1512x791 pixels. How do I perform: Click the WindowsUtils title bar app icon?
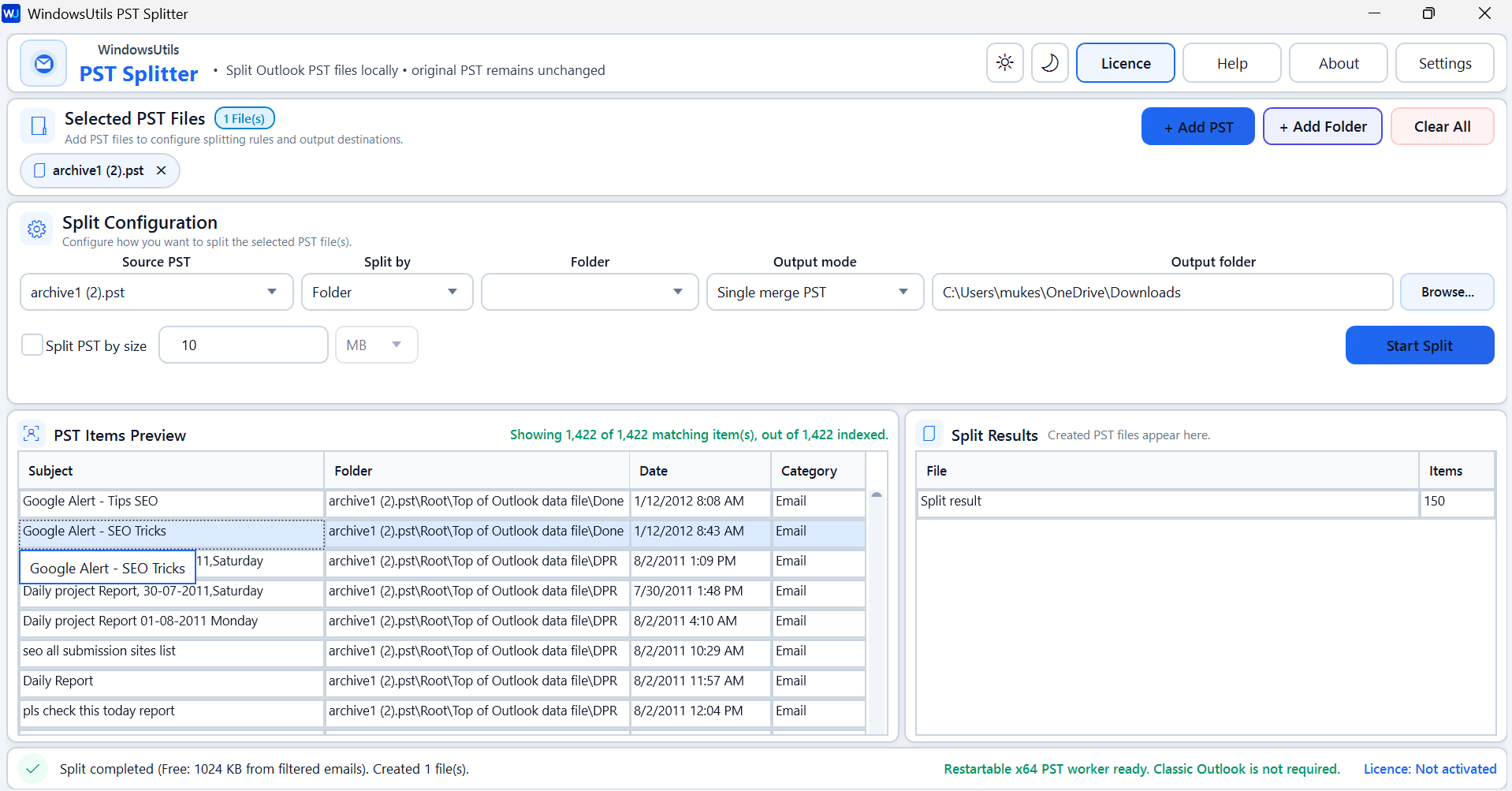coord(12,13)
